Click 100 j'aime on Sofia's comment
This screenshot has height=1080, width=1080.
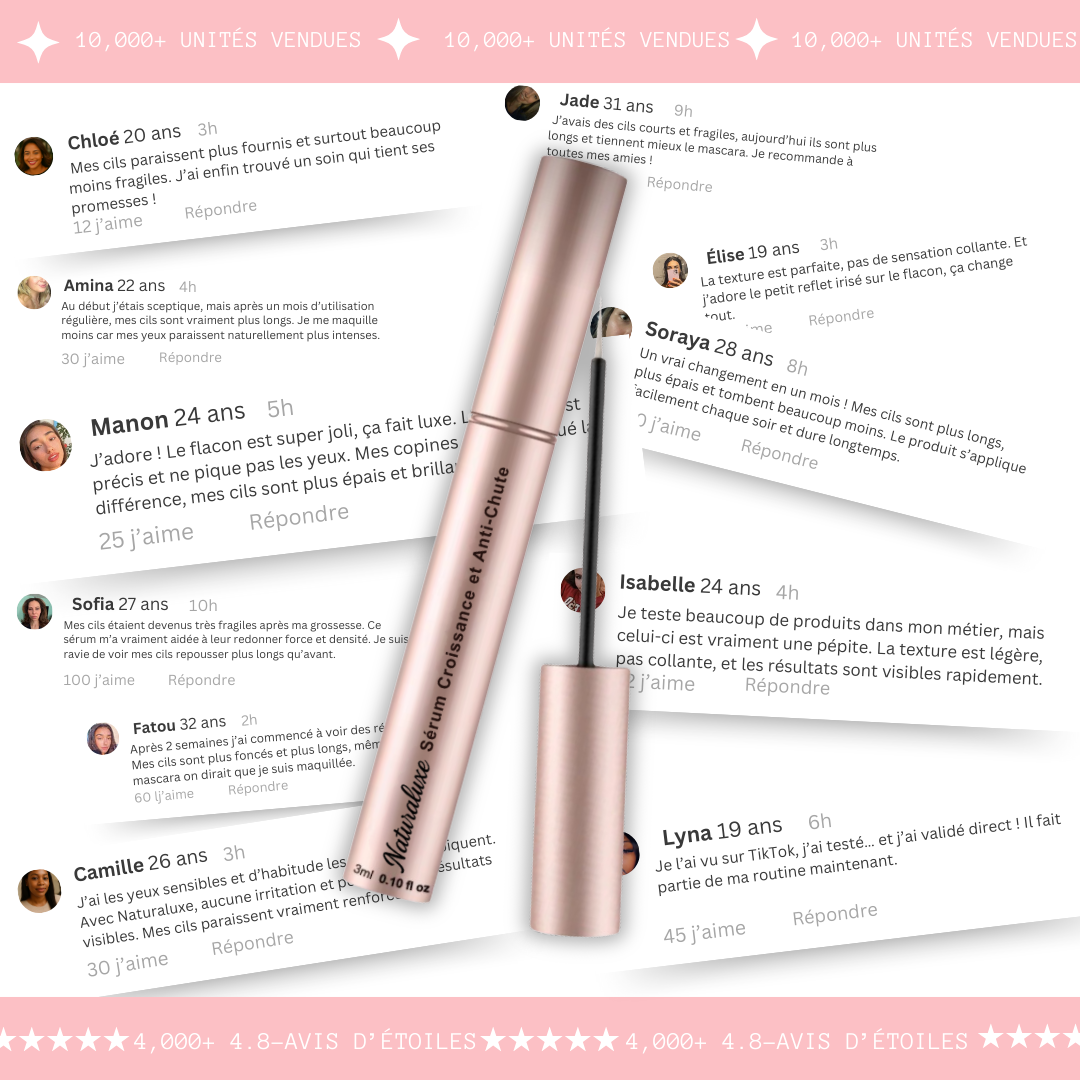click(98, 680)
